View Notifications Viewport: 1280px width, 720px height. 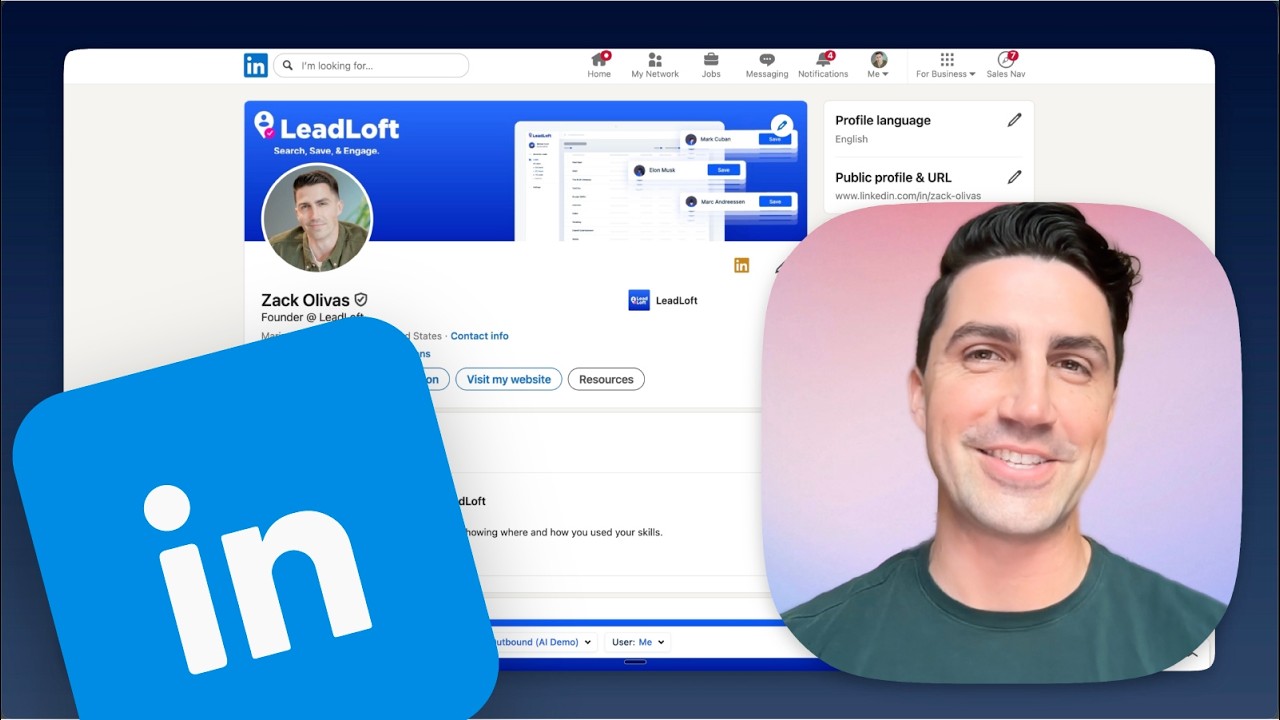click(823, 66)
